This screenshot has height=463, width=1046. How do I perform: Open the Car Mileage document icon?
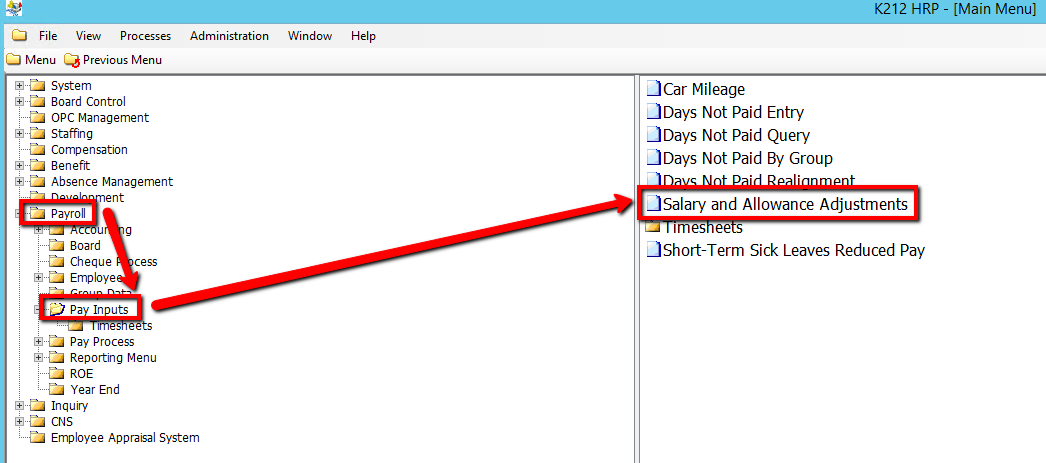(x=654, y=89)
